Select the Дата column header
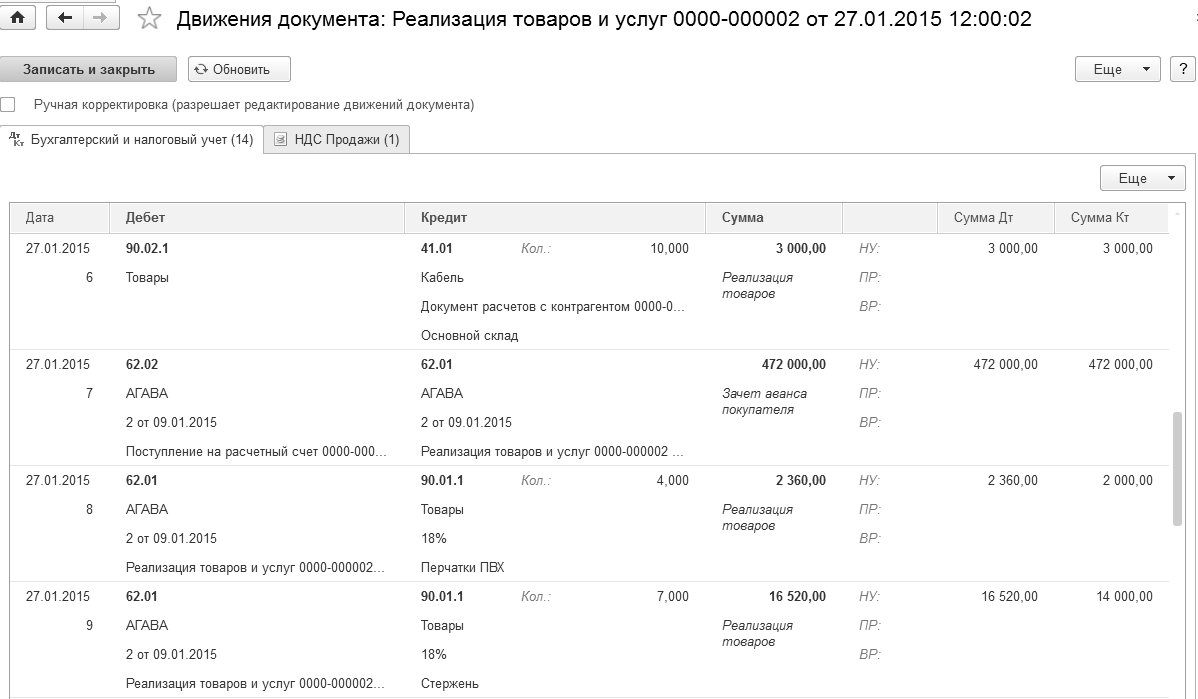1198x699 pixels. tap(40, 218)
